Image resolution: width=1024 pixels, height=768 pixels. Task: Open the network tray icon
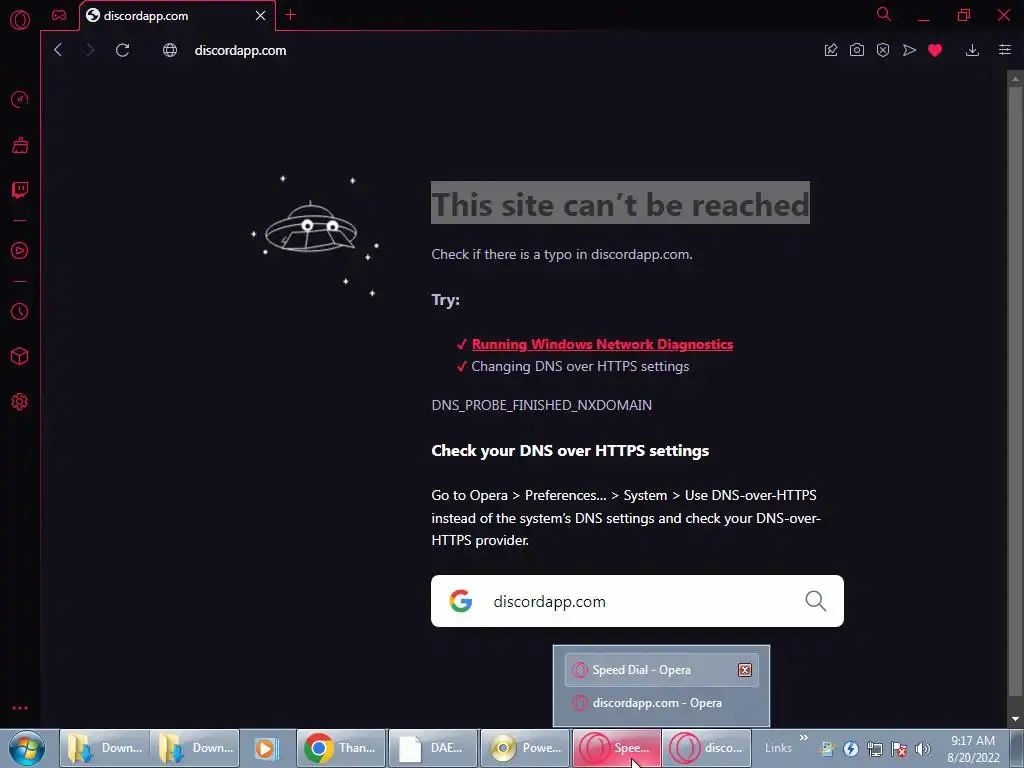[x=875, y=749]
